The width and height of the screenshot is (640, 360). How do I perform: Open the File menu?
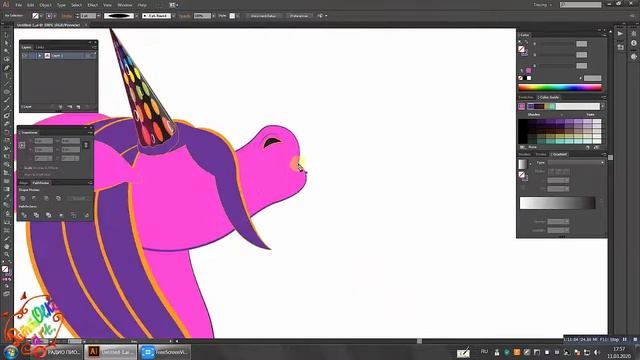[18, 5]
